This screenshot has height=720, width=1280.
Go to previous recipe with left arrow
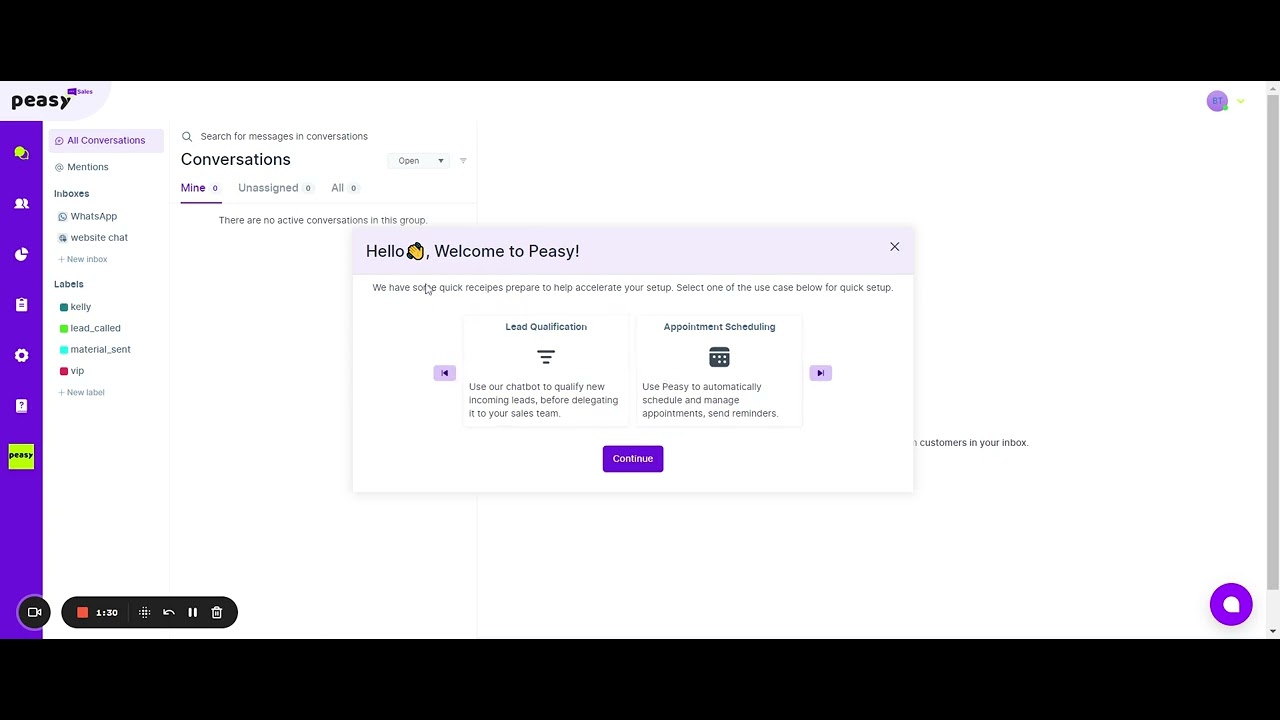(445, 373)
